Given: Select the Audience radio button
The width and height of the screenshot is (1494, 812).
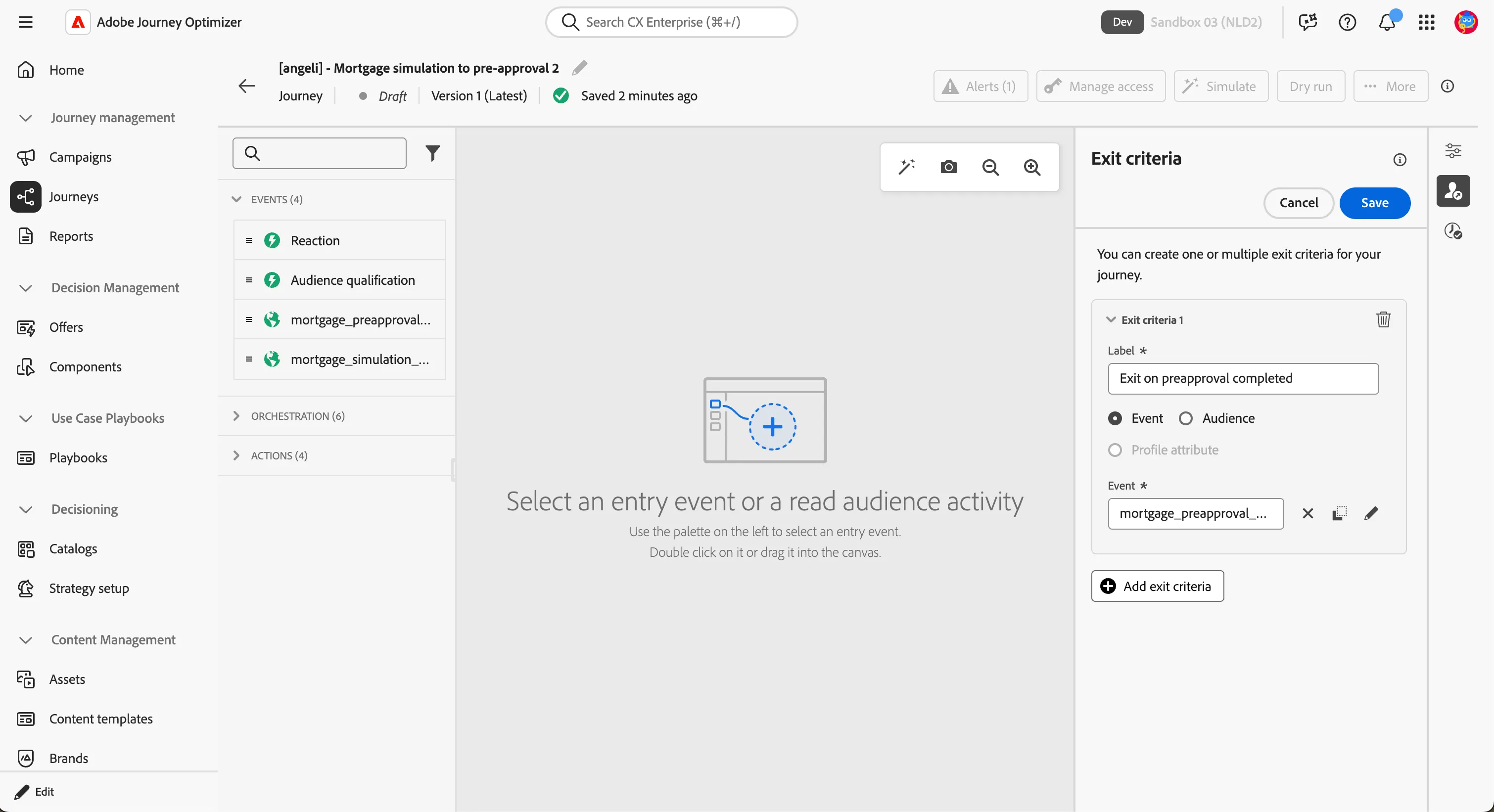Looking at the screenshot, I should (x=1185, y=418).
